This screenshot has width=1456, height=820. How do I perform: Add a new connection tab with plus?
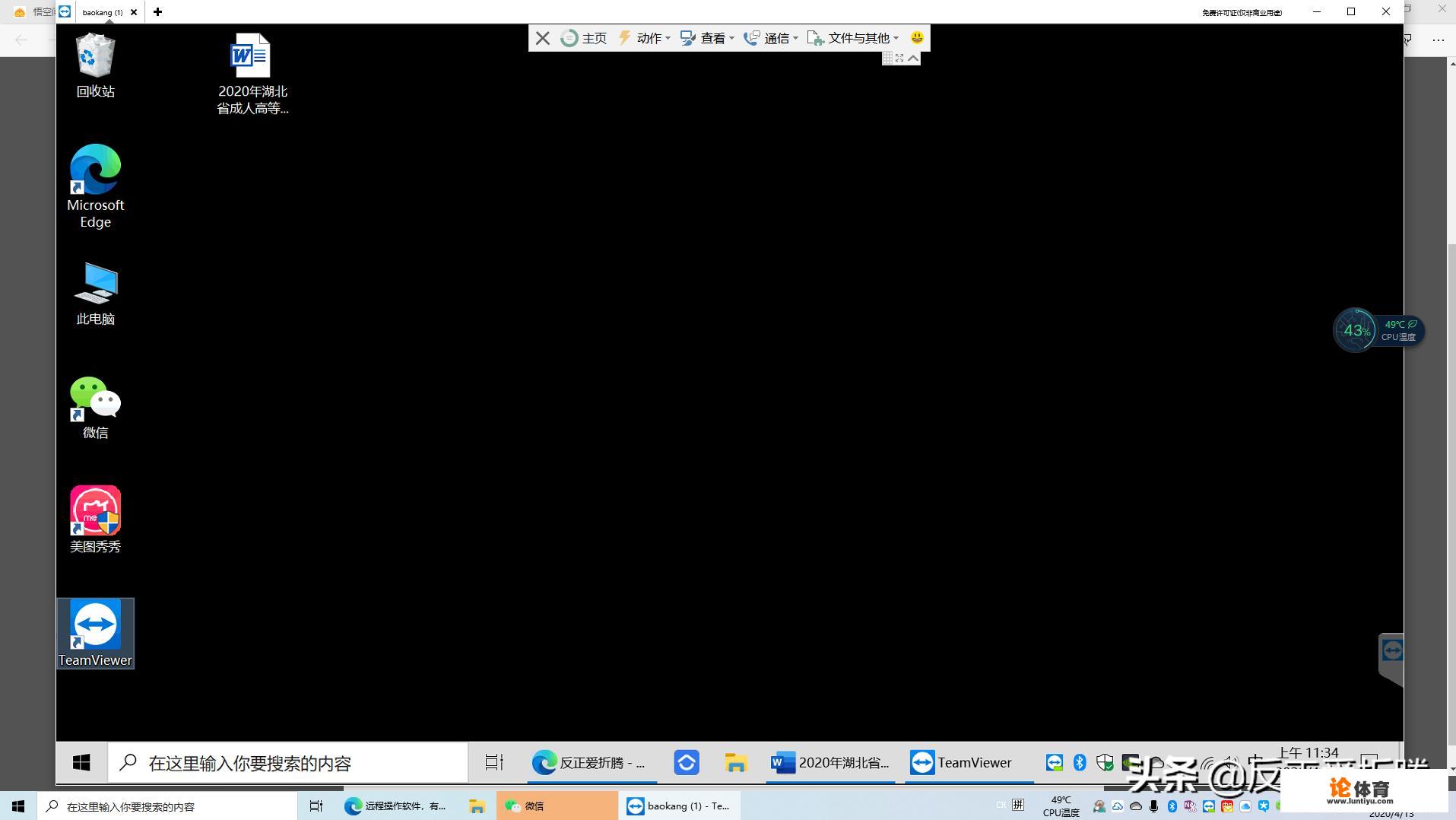(157, 12)
